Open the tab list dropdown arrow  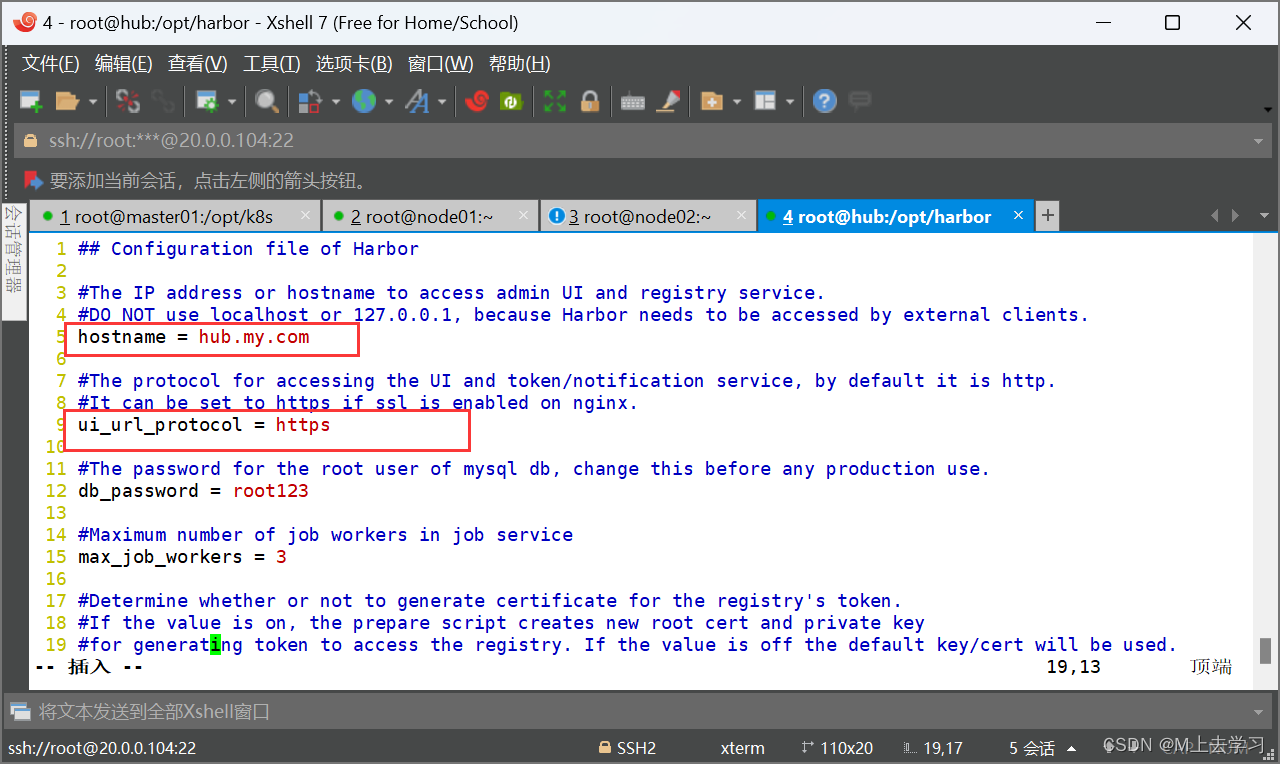point(1262,216)
